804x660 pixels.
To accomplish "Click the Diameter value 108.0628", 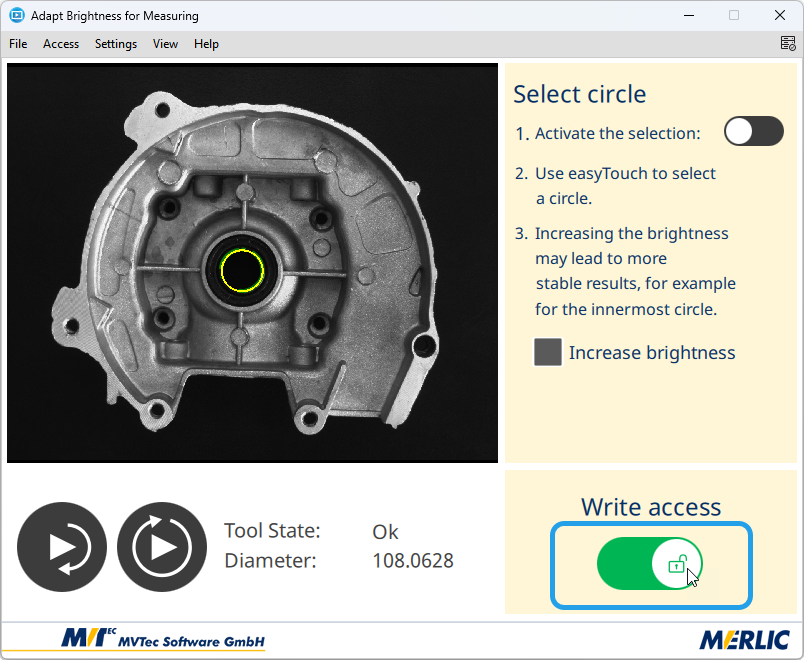I will 412,561.
